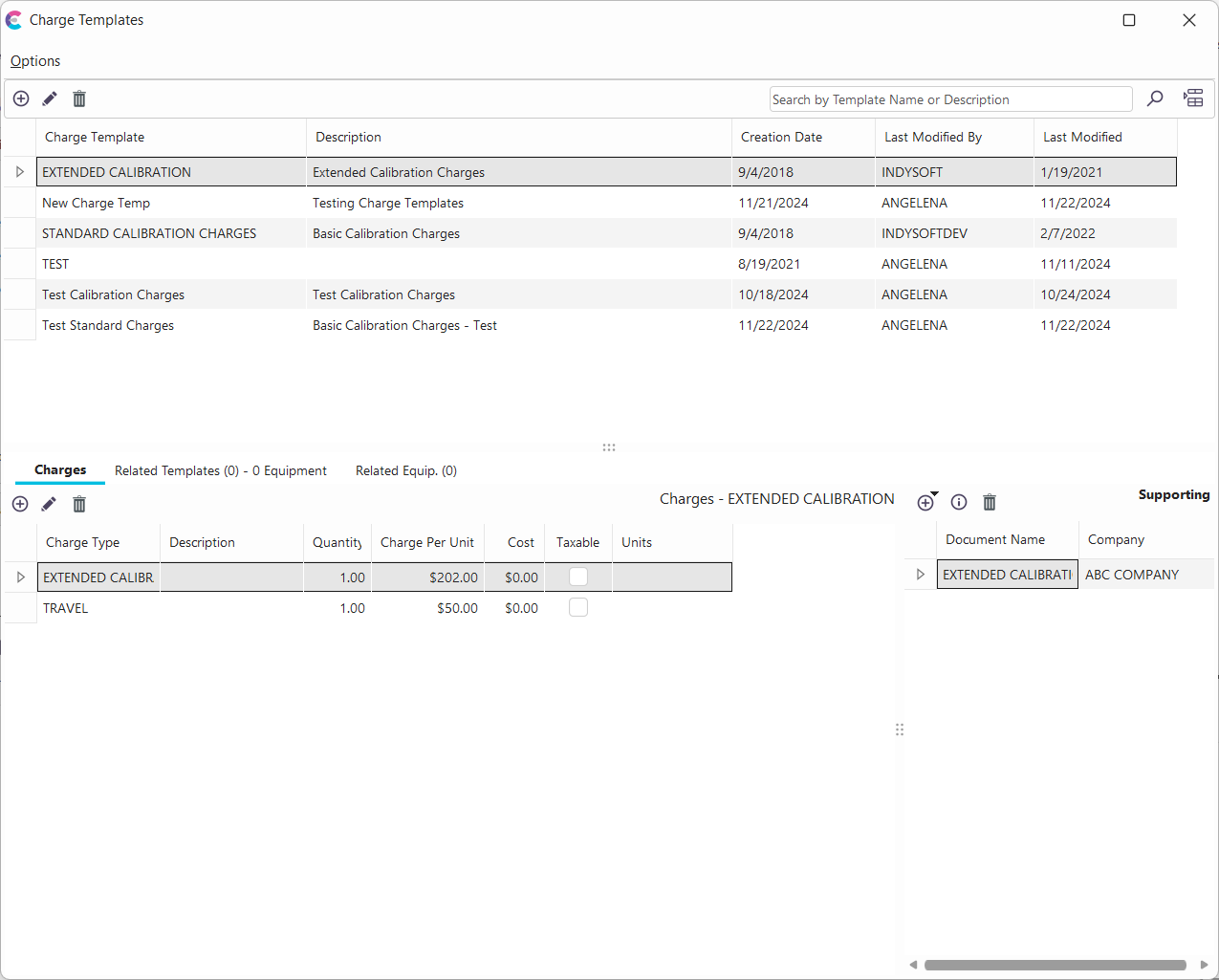This screenshot has height=980, width=1219.
Task: Add a new charge in Charges tab
Action: pyautogui.click(x=20, y=504)
